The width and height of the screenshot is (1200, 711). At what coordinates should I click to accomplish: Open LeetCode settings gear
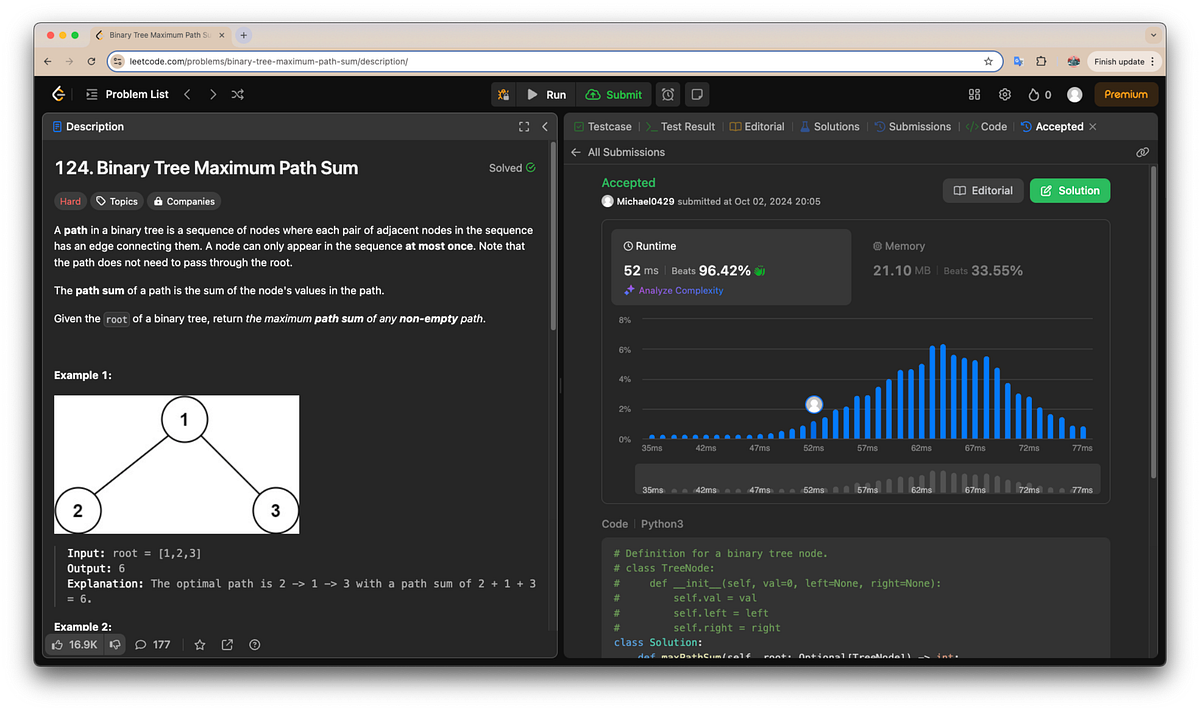click(1004, 94)
